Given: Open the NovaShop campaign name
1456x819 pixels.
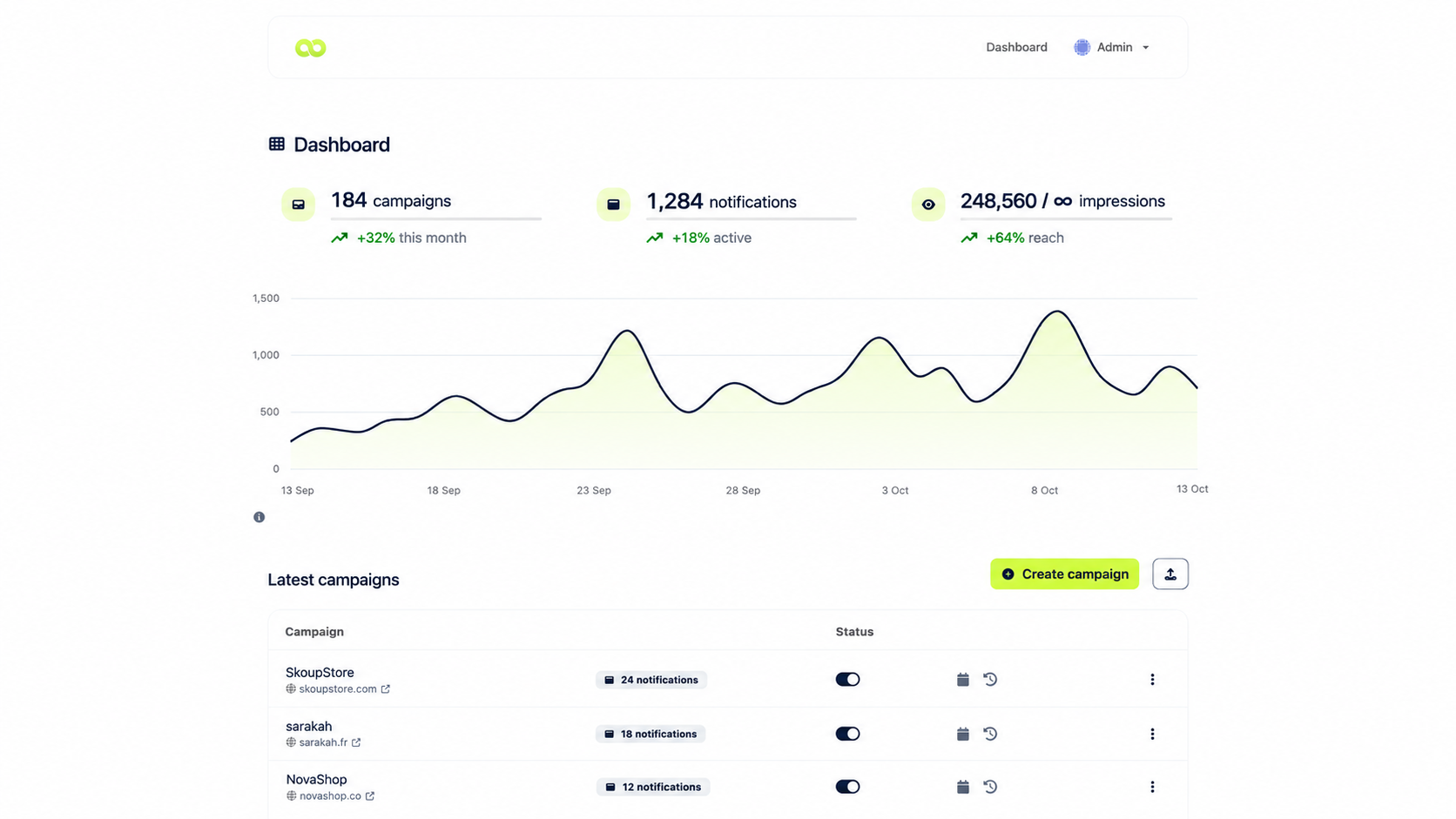Looking at the screenshot, I should point(316,780).
